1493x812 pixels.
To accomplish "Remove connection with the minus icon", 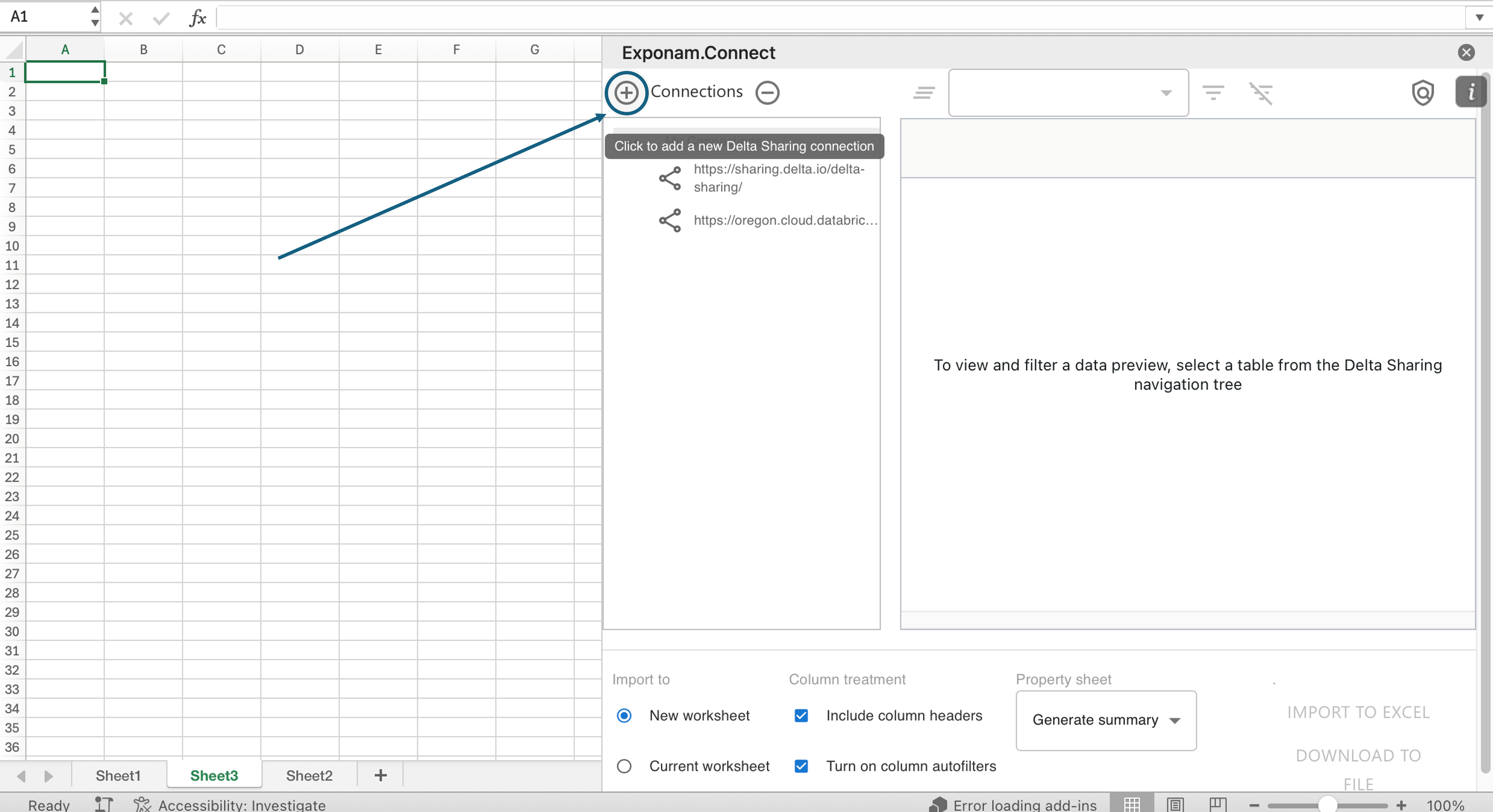I will (x=767, y=92).
